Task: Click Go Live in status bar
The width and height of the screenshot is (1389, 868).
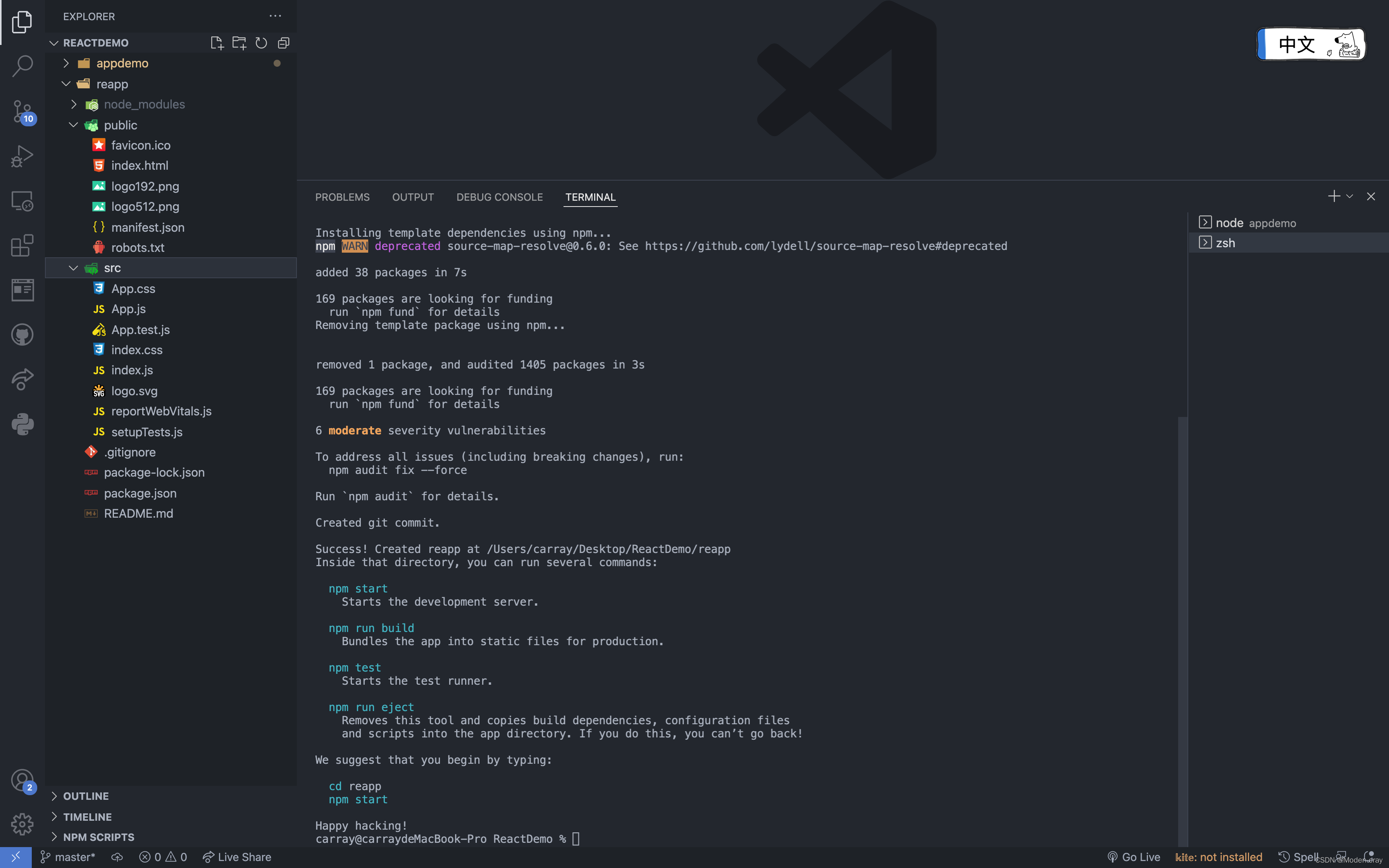Action: coord(1134,856)
